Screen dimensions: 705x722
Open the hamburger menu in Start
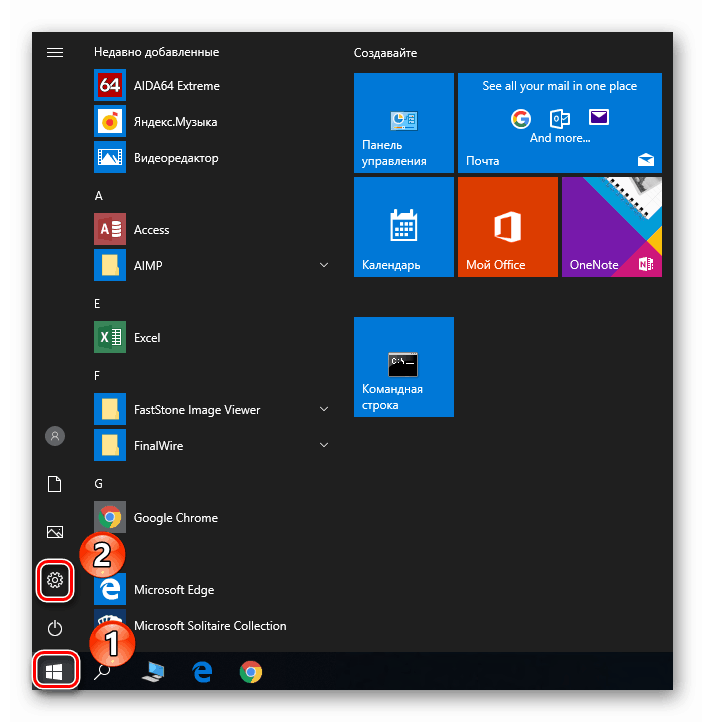pyautogui.click(x=55, y=52)
